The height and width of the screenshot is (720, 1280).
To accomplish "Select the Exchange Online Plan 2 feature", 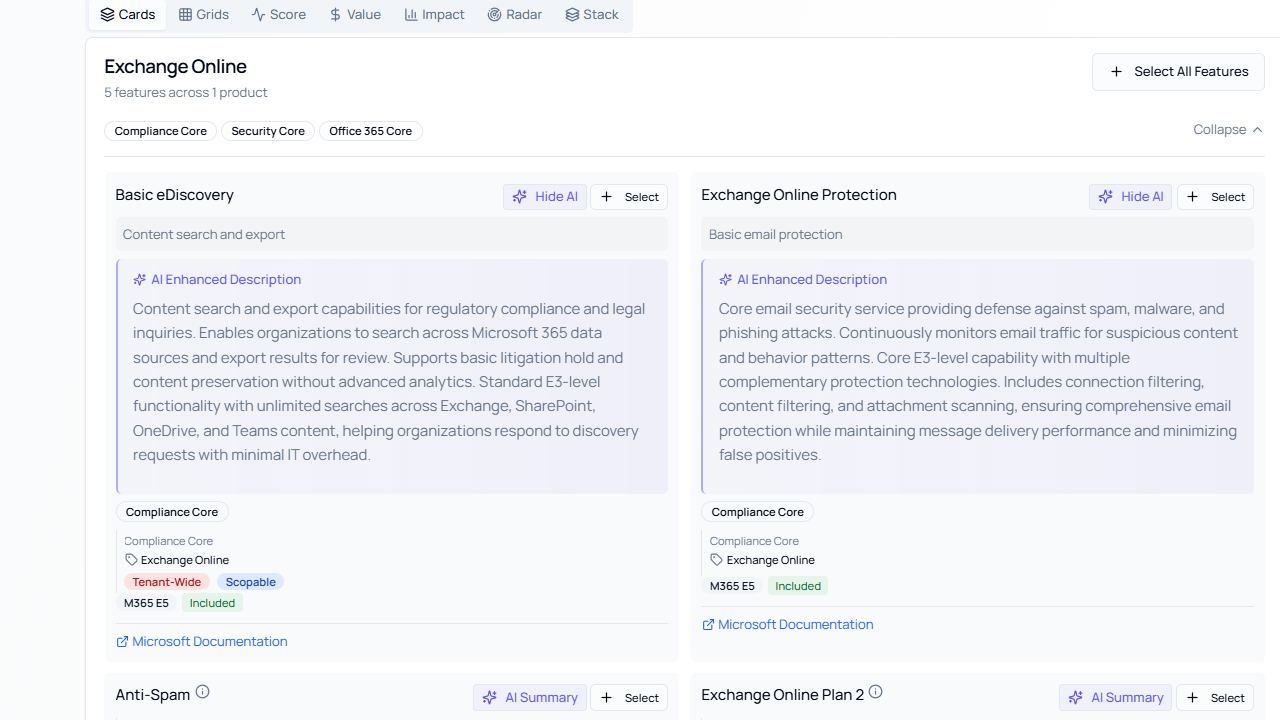I will (x=1215, y=698).
